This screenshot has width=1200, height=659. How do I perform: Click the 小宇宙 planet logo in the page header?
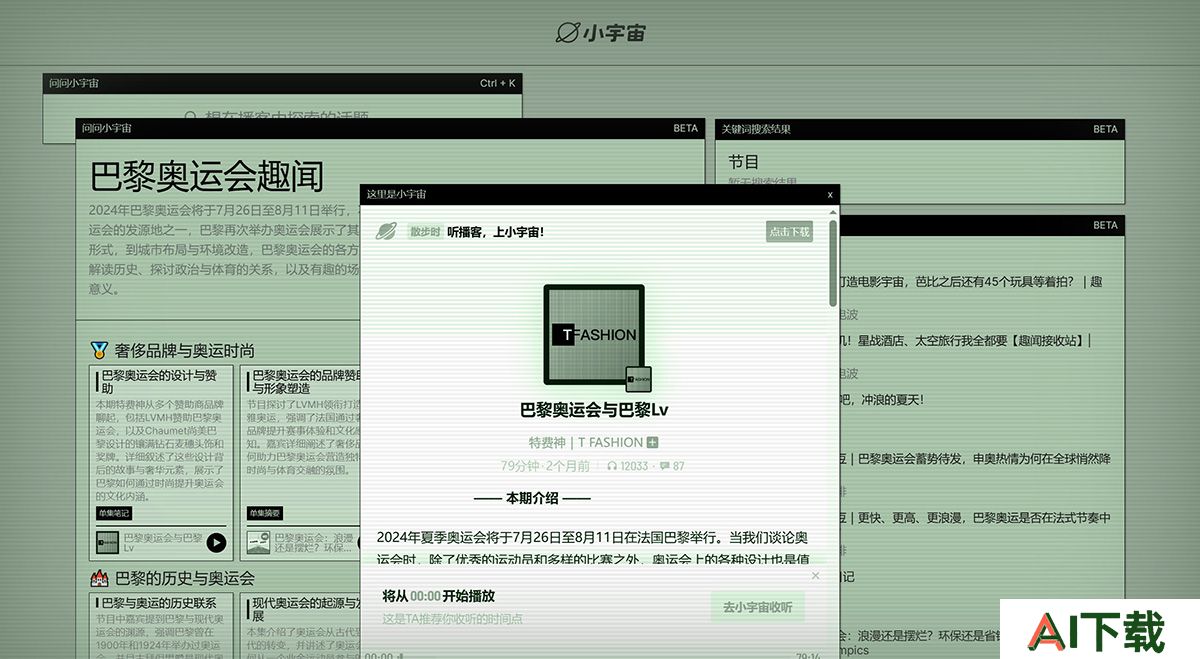(600, 33)
